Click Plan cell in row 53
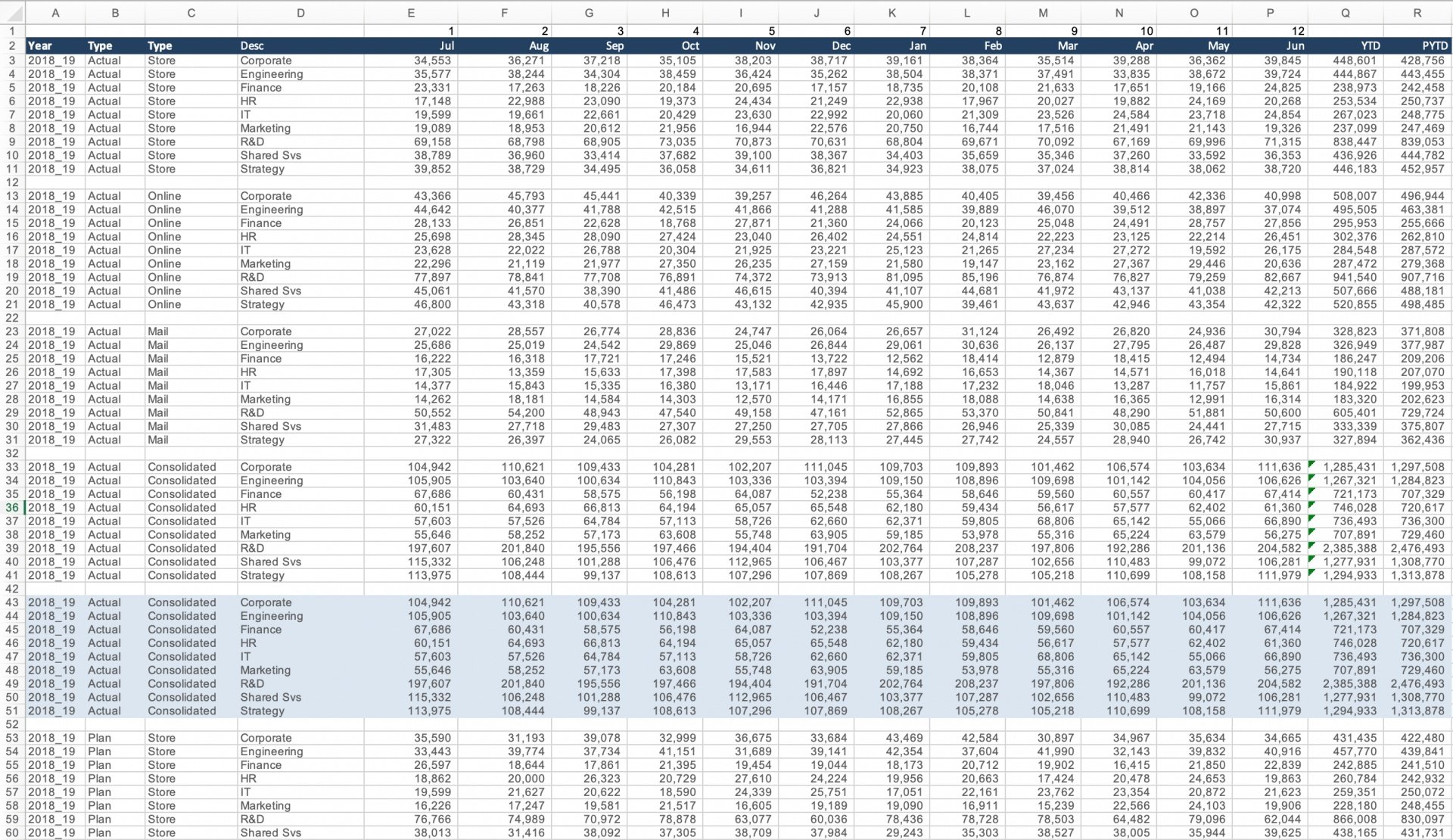Screen dimensions: 1453x840 click(115, 738)
